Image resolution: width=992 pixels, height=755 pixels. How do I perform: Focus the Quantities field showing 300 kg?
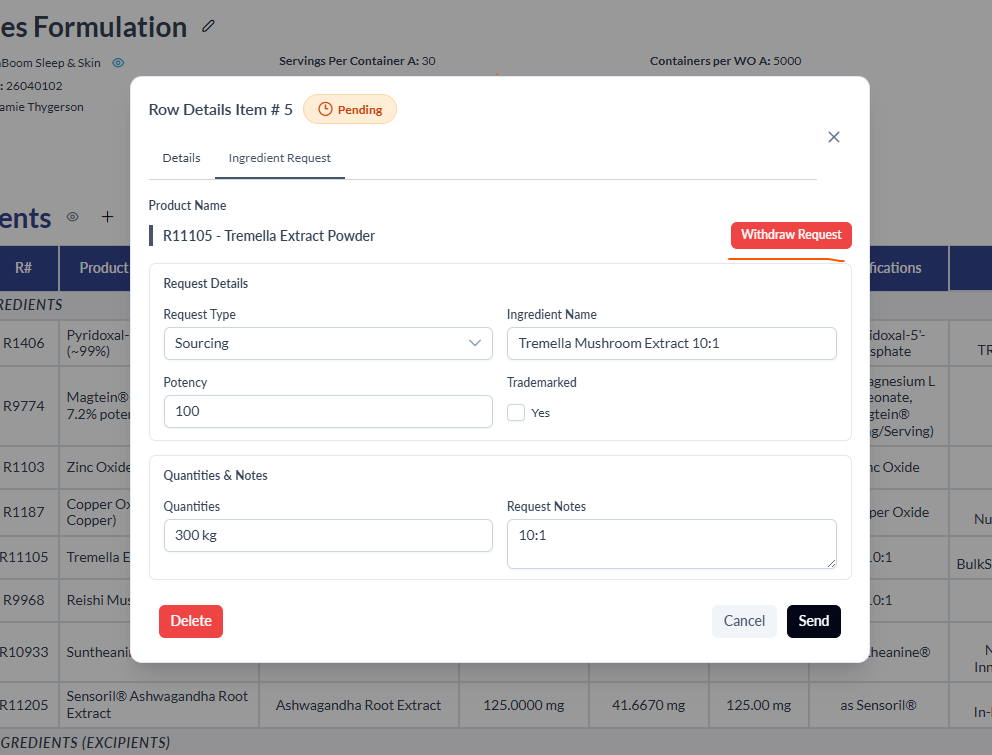(x=328, y=535)
